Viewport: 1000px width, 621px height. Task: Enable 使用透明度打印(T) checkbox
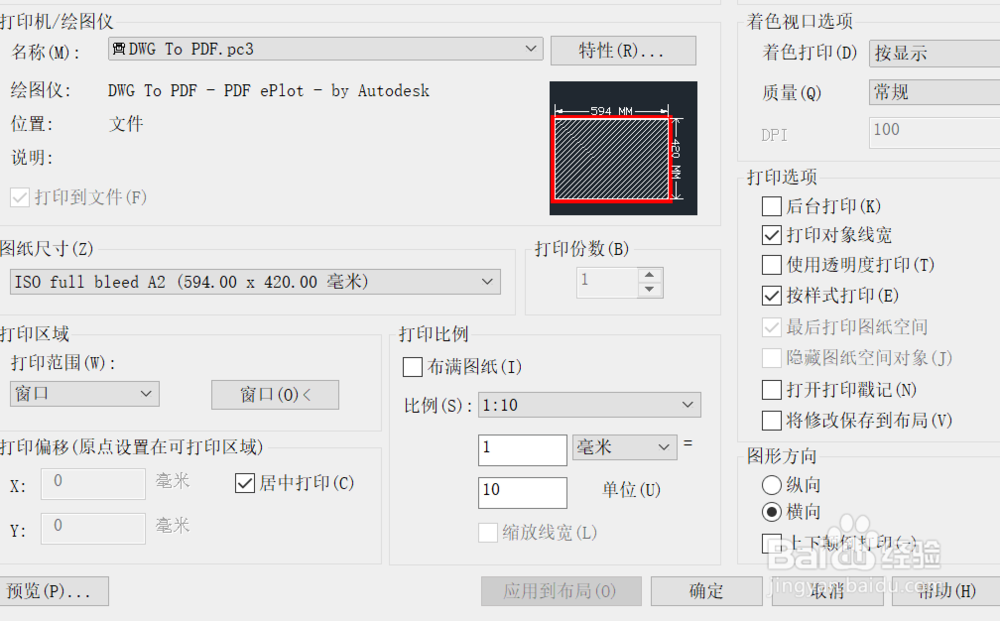tap(772, 265)
